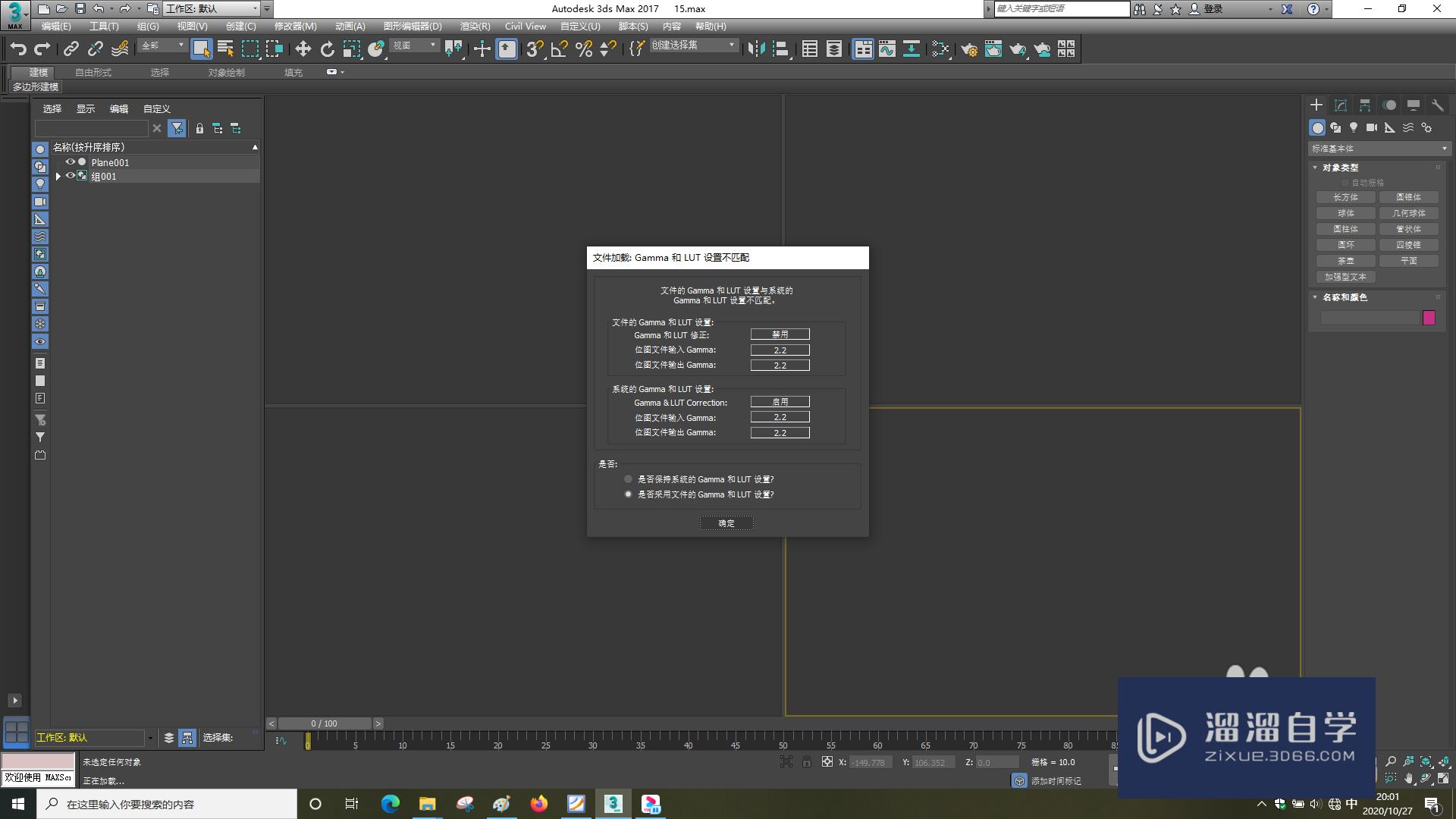Open the 编辑(E) menu
The width and height of the screenshot is (1456, 819).
point(56,26)
